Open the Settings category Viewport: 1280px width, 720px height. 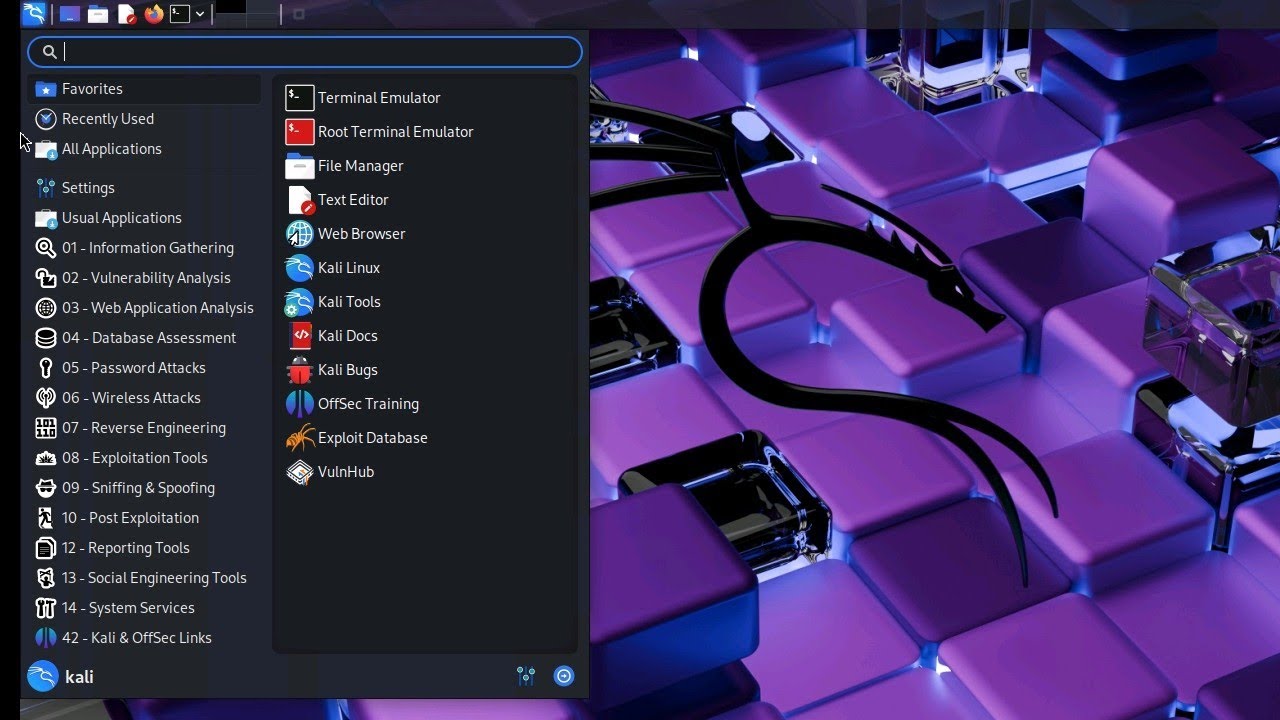[x=144, y=188]
